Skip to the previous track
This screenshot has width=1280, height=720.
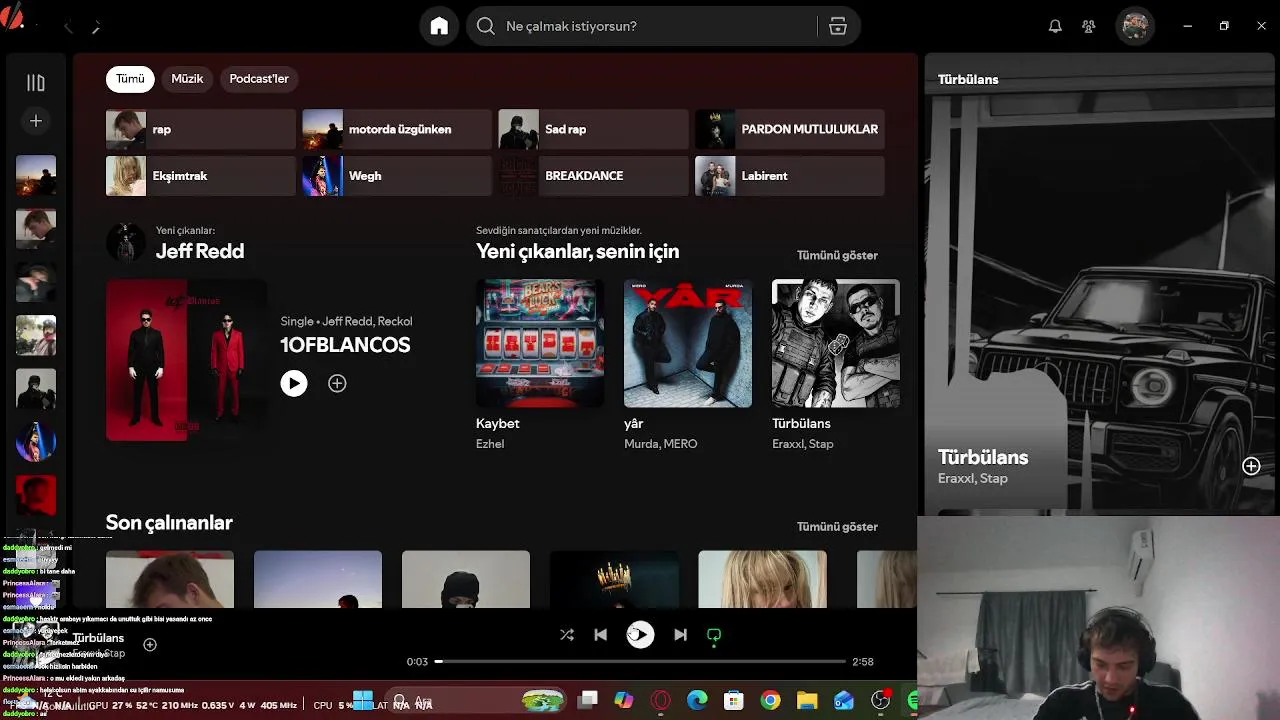pos(600,635)
